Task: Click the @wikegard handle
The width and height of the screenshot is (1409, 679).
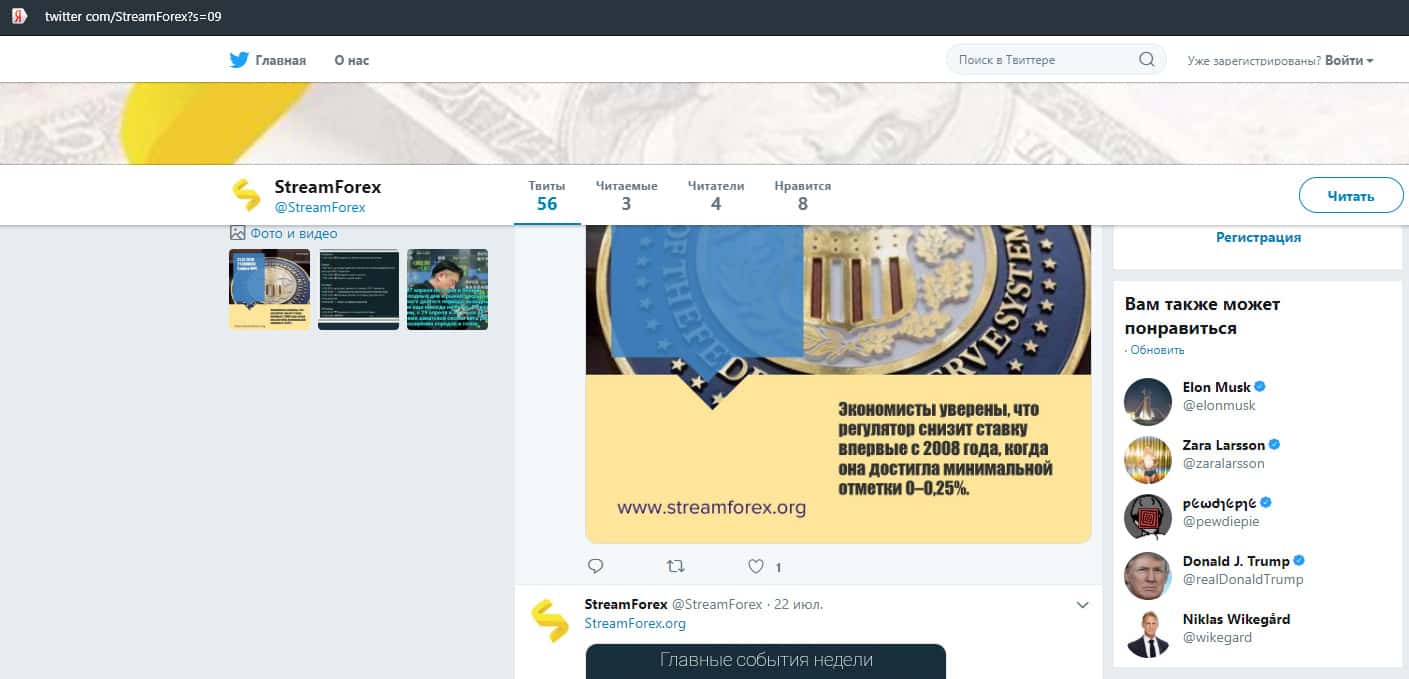Action: click(1217, 637)
